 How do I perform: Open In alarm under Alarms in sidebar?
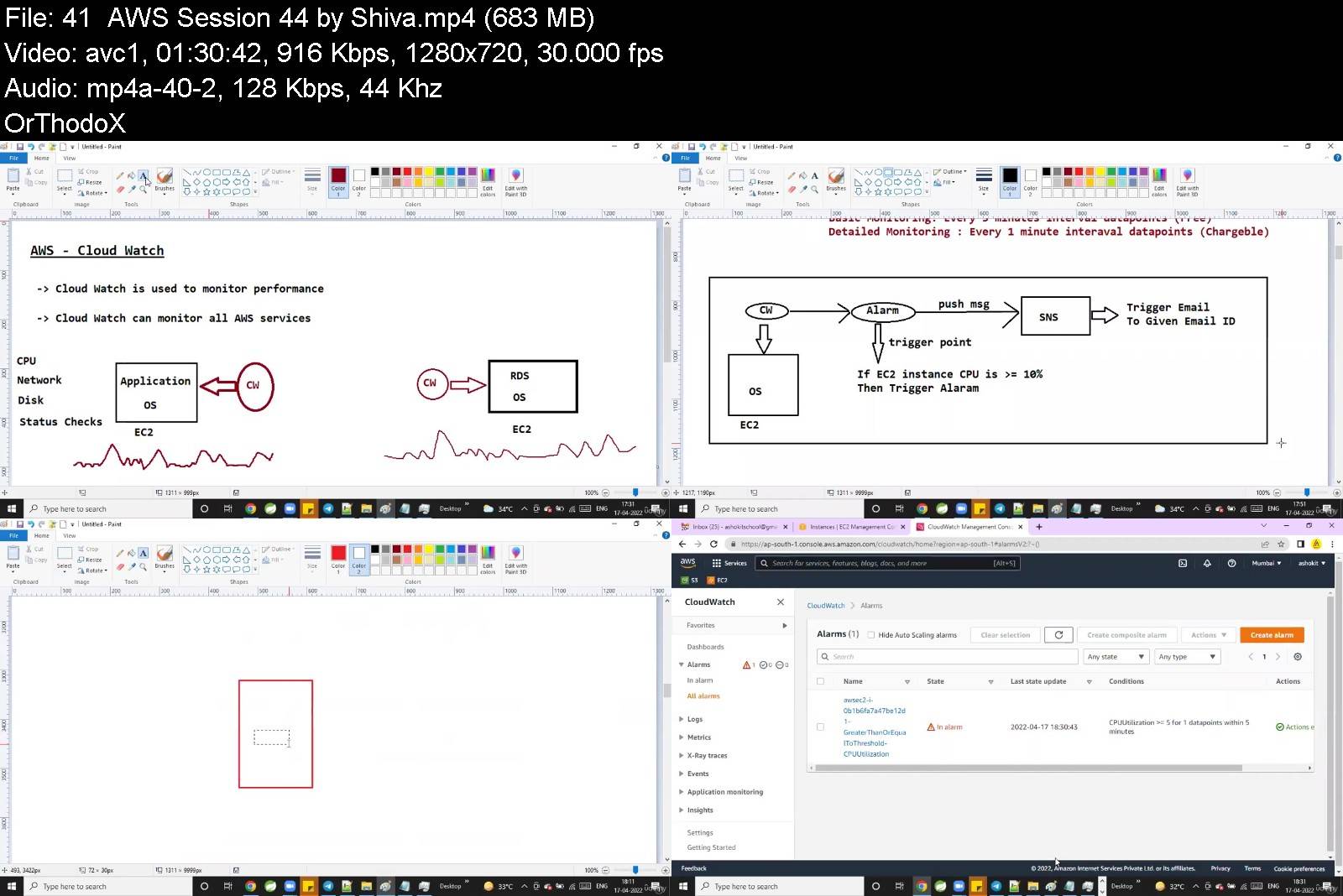[x=700, y=680]
